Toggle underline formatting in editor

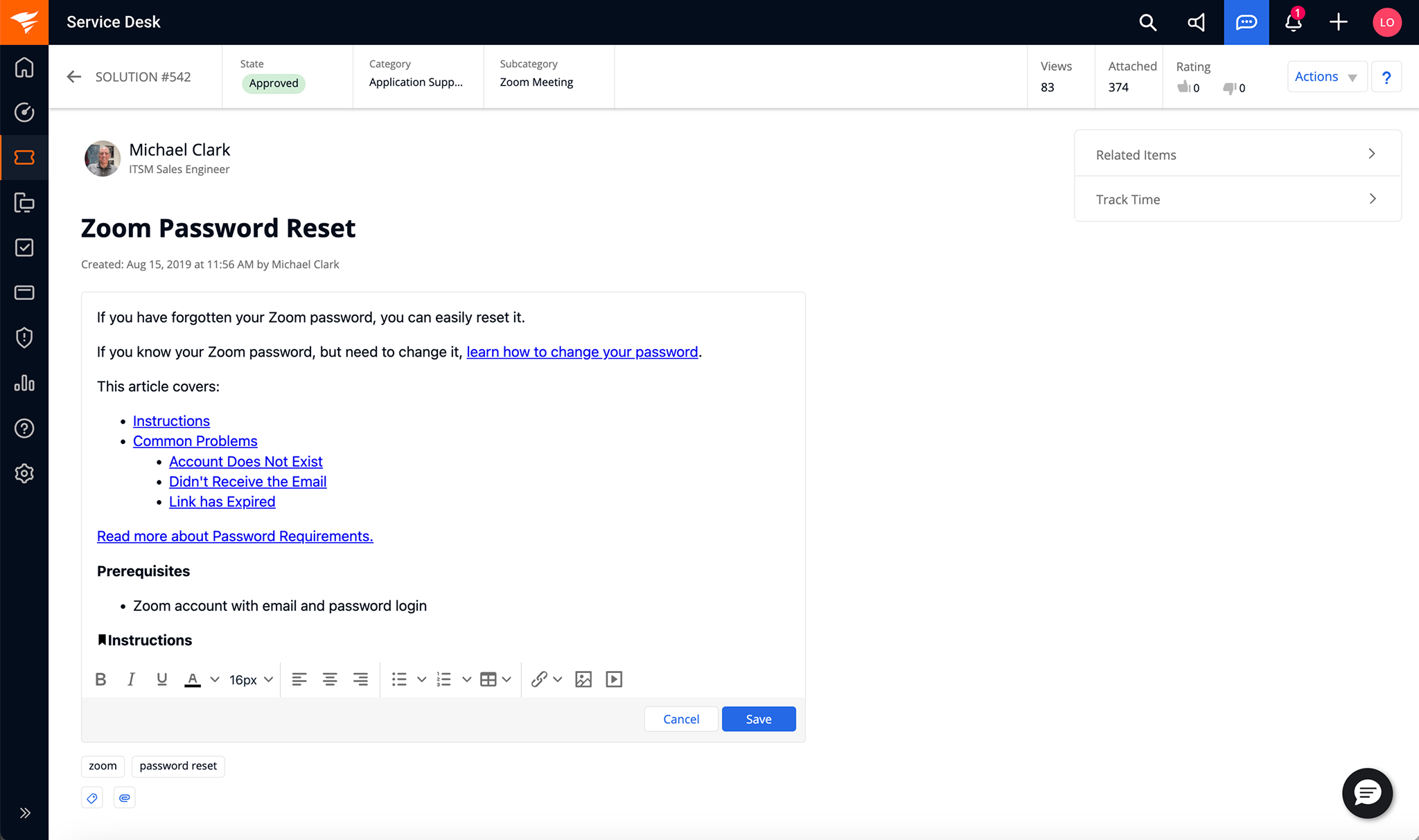tap(161, 679)
